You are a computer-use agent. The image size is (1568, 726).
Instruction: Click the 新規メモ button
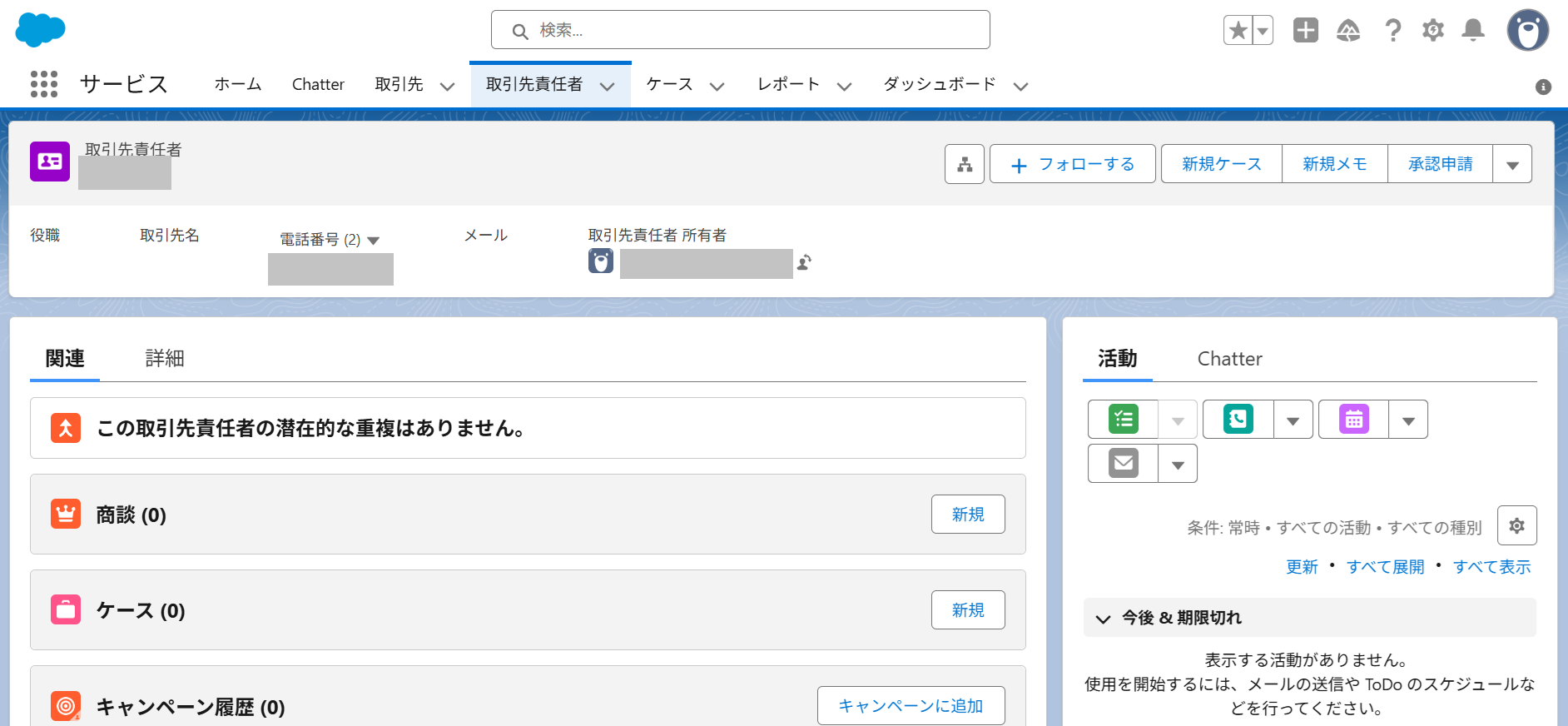(1334, 164)
